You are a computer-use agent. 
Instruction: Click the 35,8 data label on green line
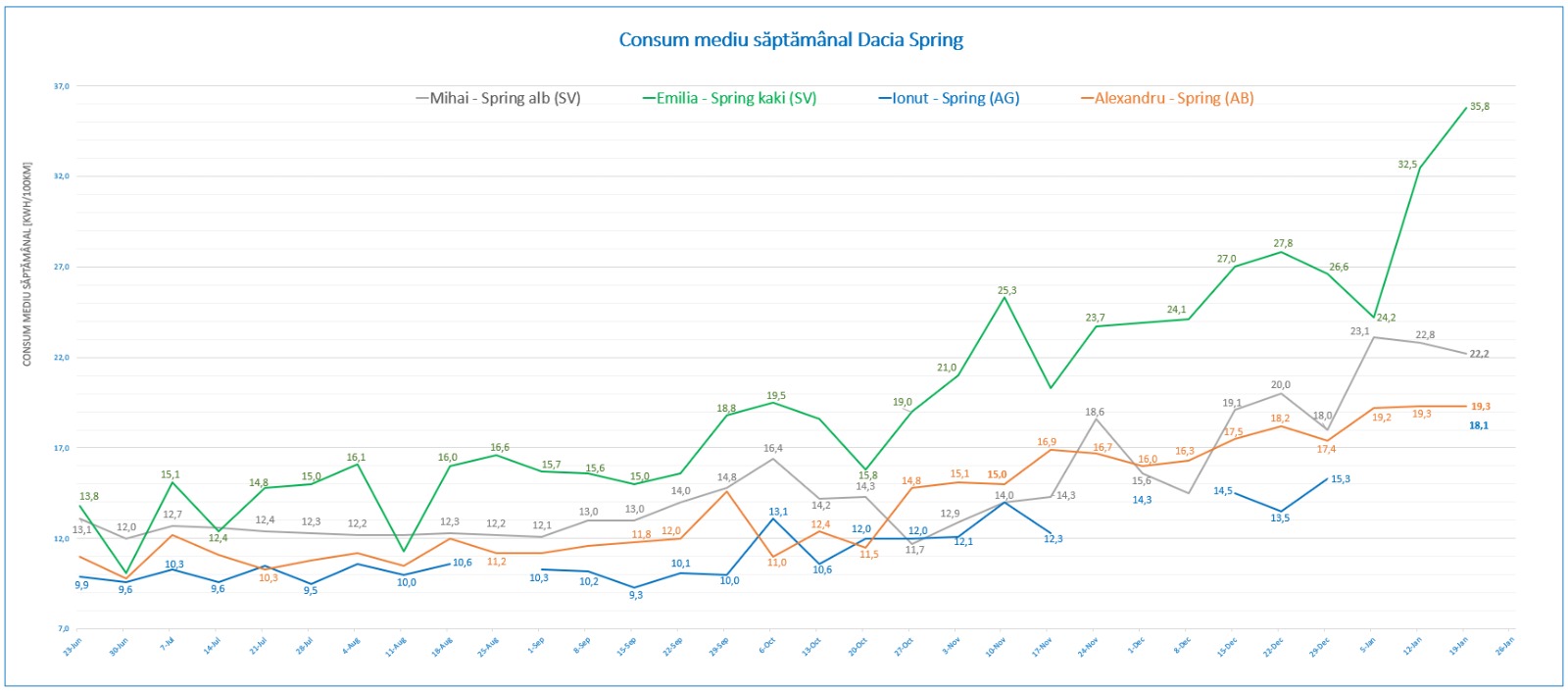(1479, 107)
